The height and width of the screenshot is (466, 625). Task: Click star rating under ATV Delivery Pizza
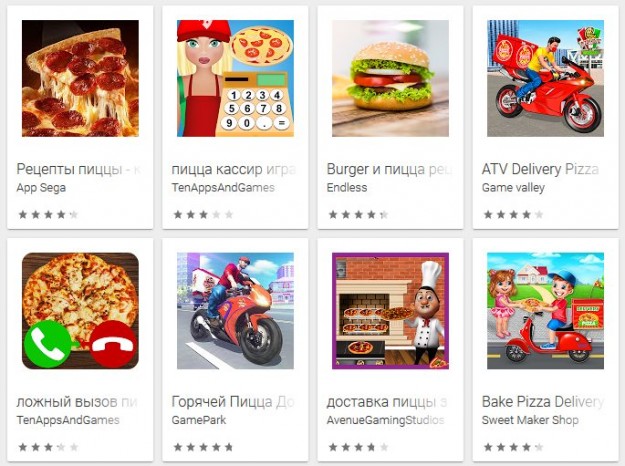(513, 215)
